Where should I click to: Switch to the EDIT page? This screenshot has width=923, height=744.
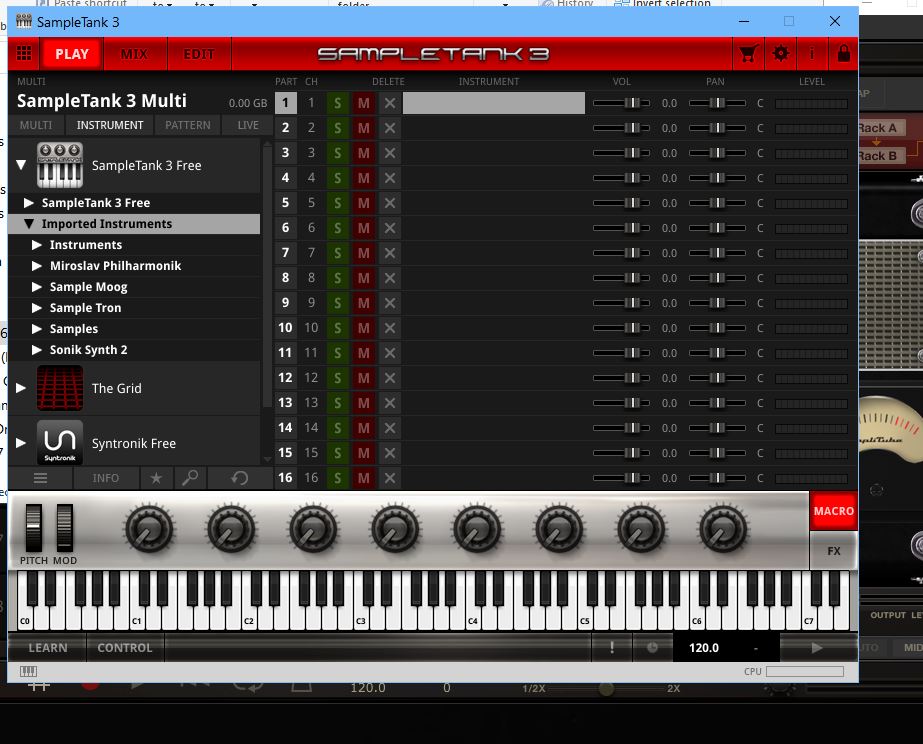tap(199, 54)
